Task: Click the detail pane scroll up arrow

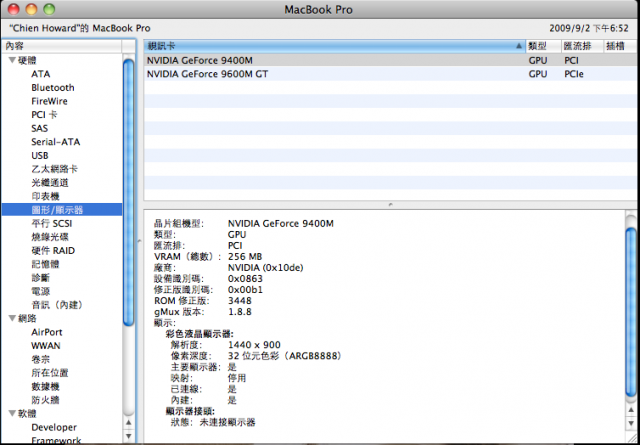Action: pos(631,409)
